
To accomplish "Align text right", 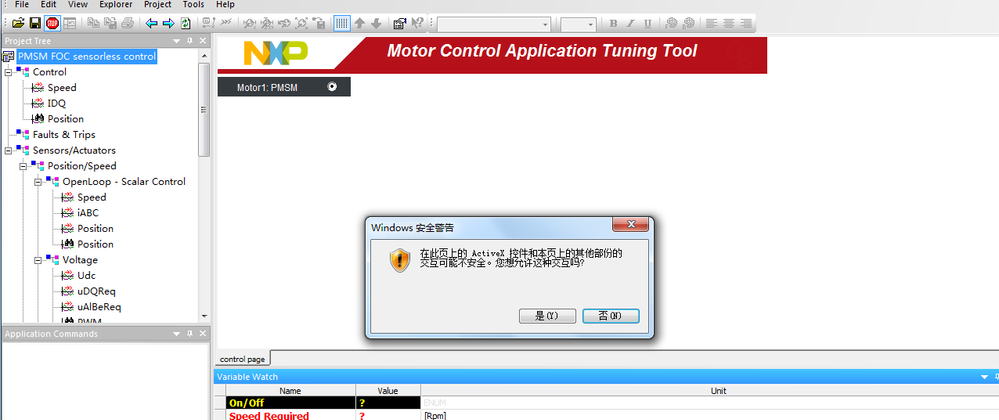I will (745, 24).
